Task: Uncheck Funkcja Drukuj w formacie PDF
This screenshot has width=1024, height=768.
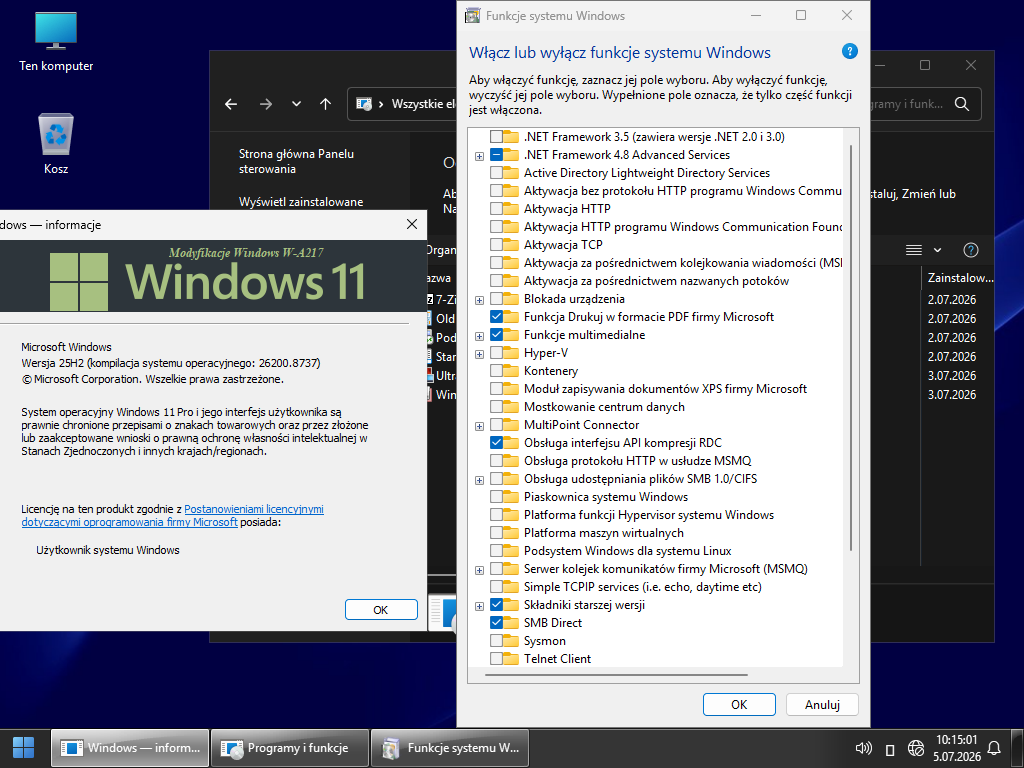Action: pos(496,317)
